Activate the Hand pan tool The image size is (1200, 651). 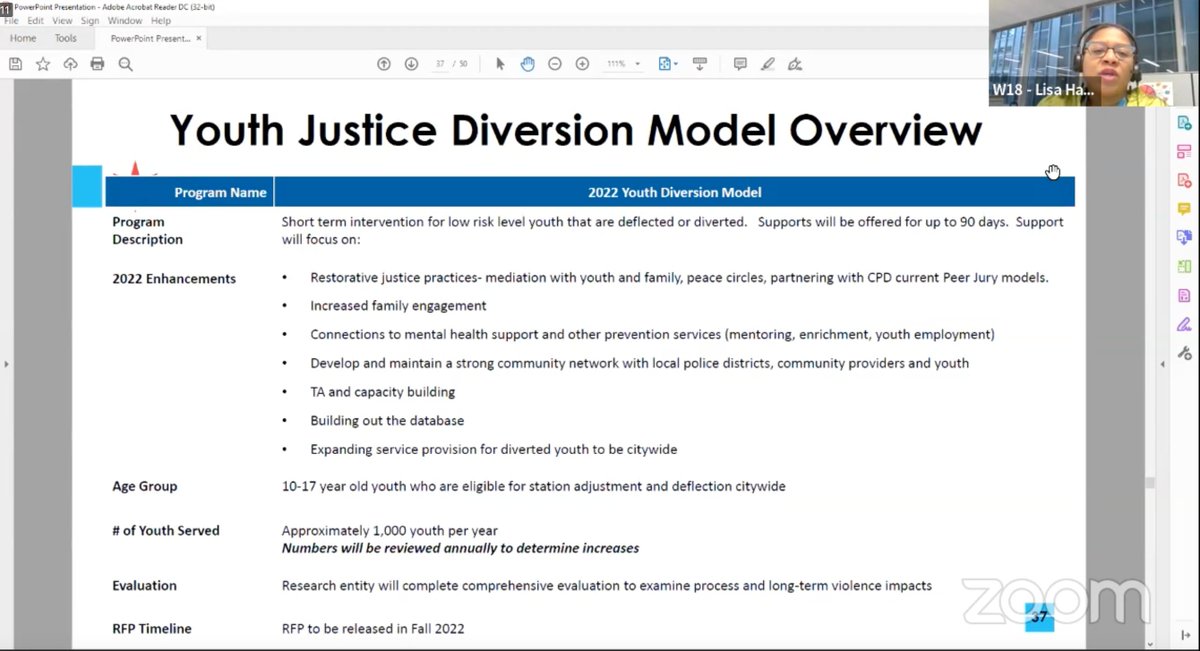click(x=527, y=64)
